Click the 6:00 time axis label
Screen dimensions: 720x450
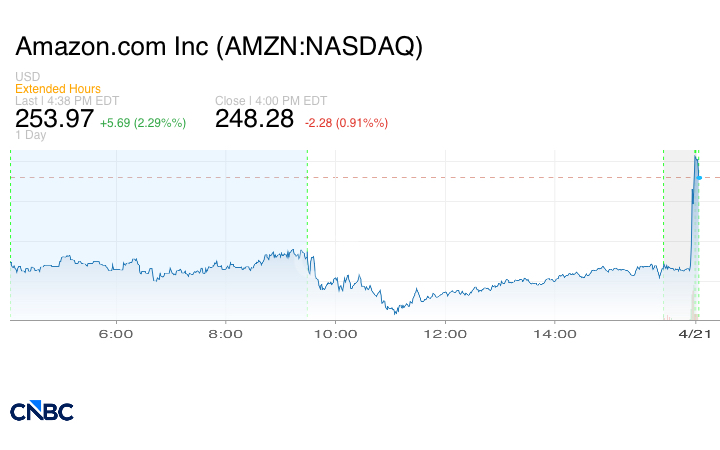[117, 335]
